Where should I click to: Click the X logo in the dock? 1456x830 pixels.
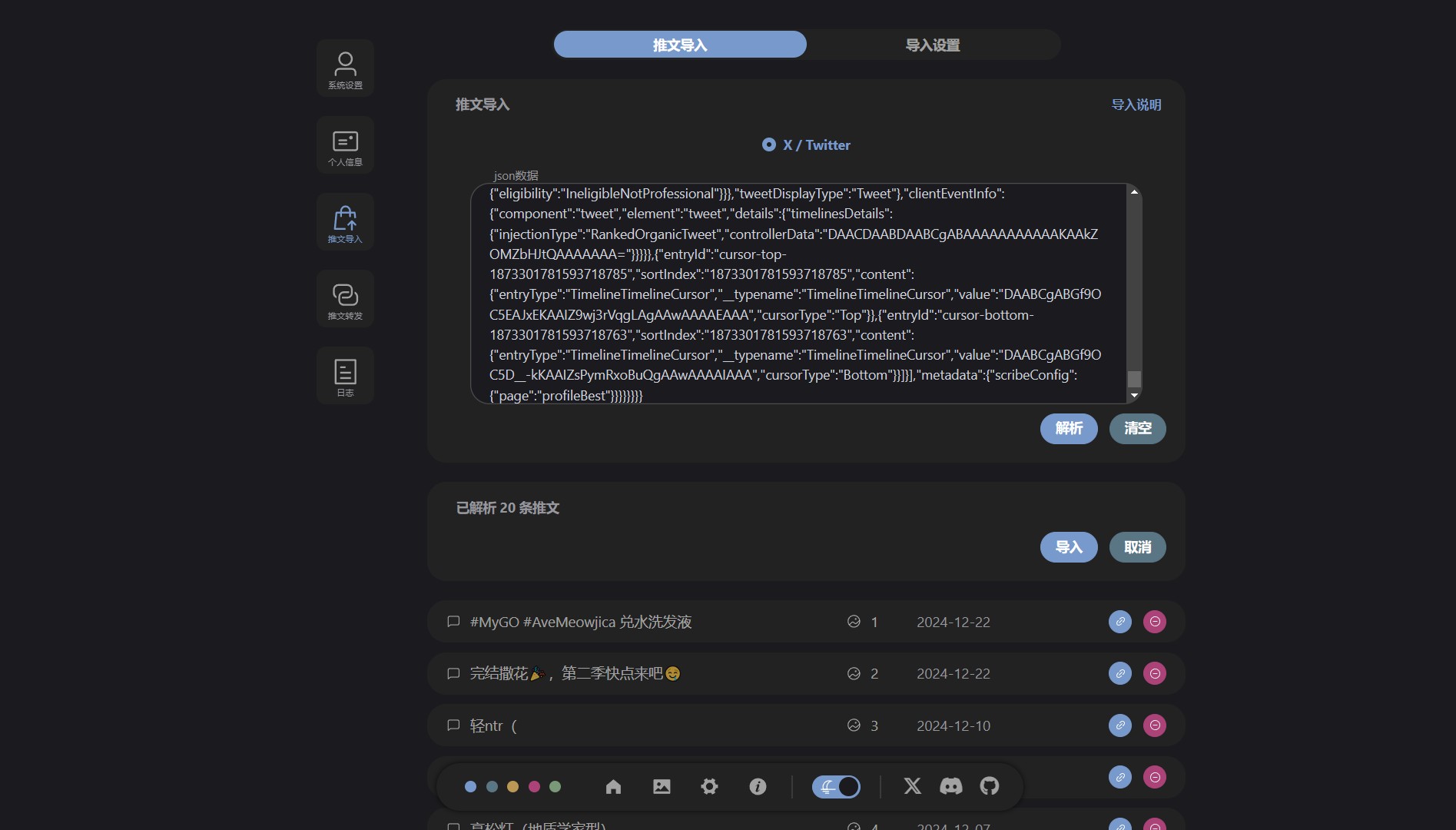[x=912, y=786]
